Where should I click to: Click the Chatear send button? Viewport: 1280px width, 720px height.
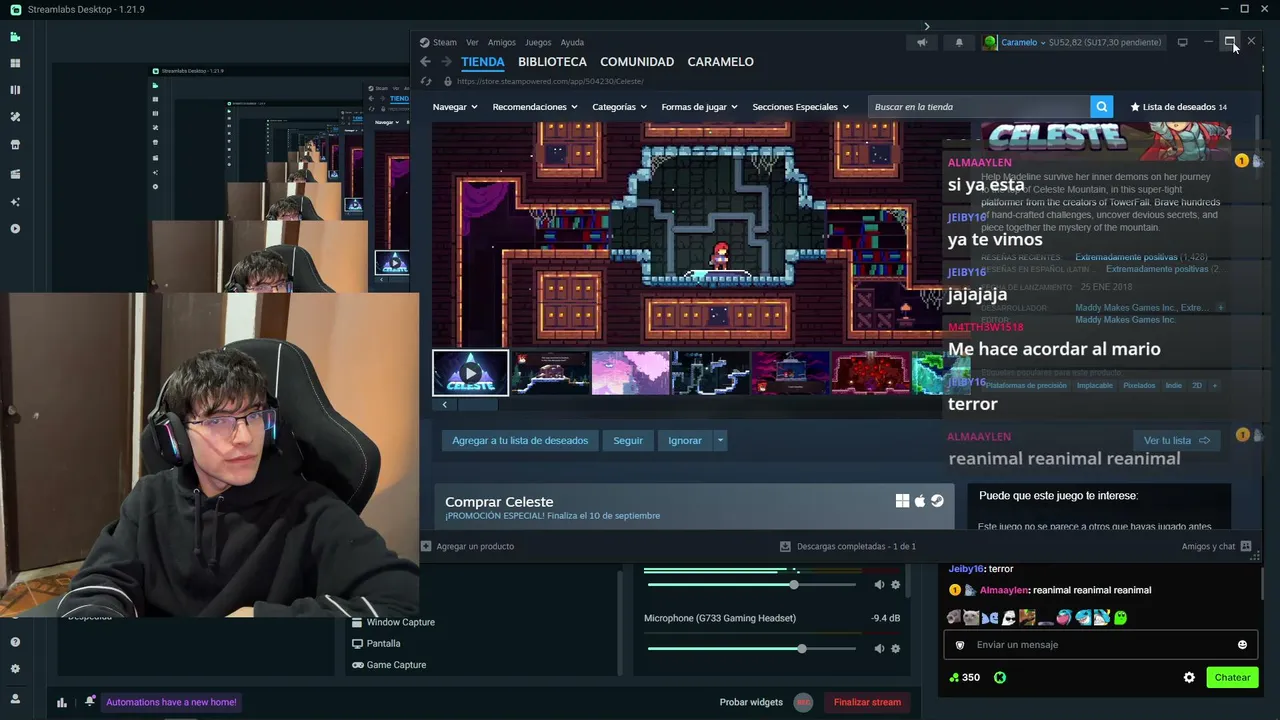1232,677
